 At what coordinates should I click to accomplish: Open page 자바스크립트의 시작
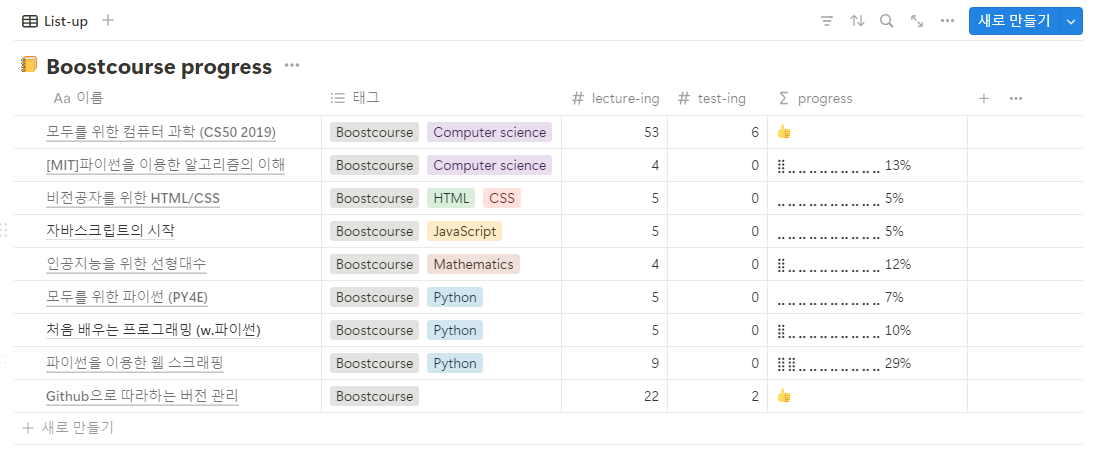pyautogui.click(x=110, y=231)
